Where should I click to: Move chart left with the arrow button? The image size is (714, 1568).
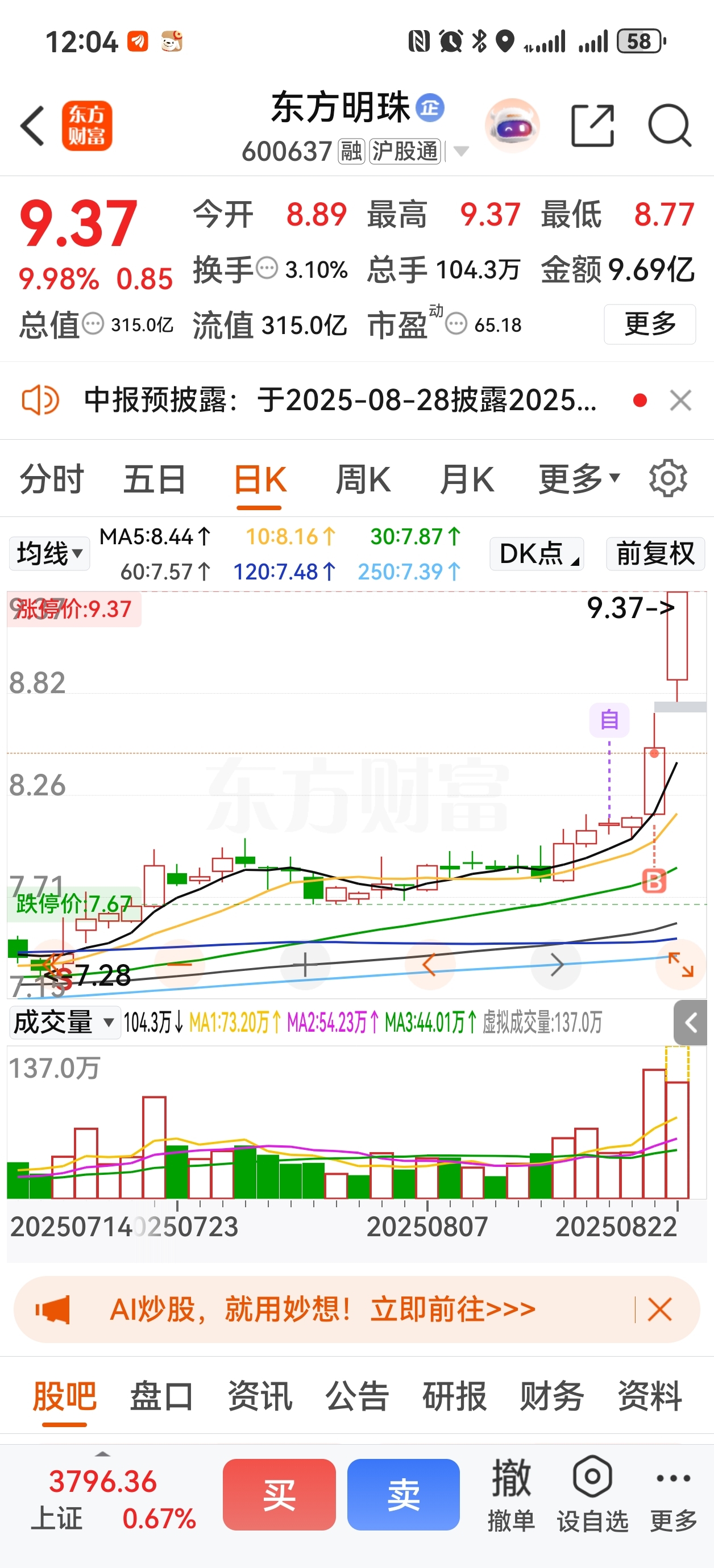pyautogui.click(x=430, y=964)
